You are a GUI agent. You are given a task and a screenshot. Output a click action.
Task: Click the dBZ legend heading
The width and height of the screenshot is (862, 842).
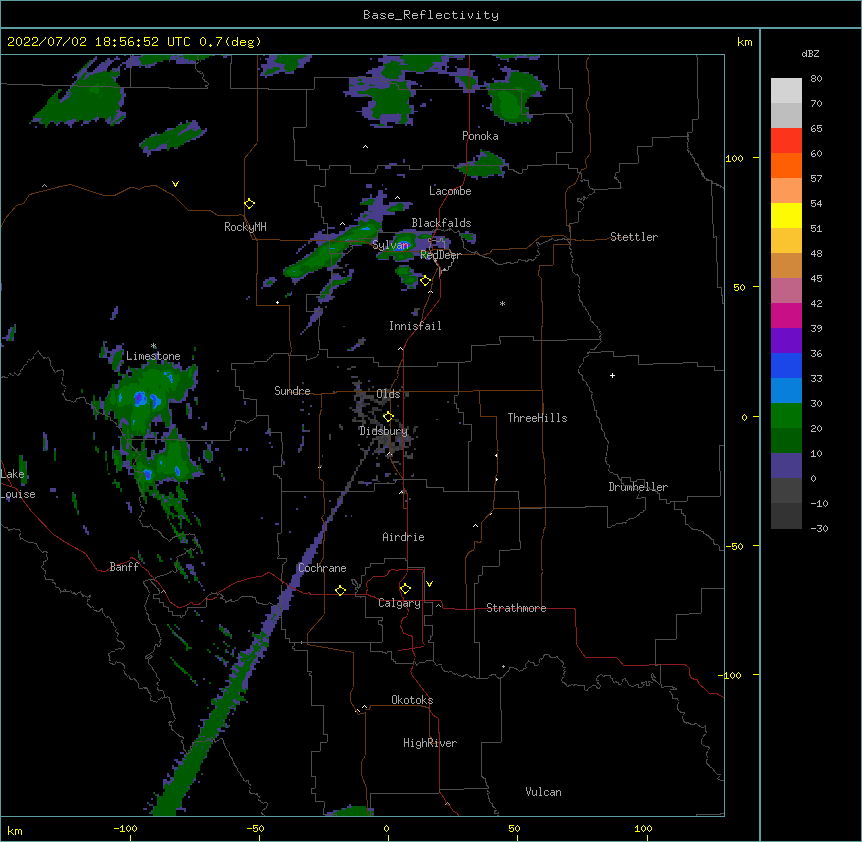click(x=810, y=54)
